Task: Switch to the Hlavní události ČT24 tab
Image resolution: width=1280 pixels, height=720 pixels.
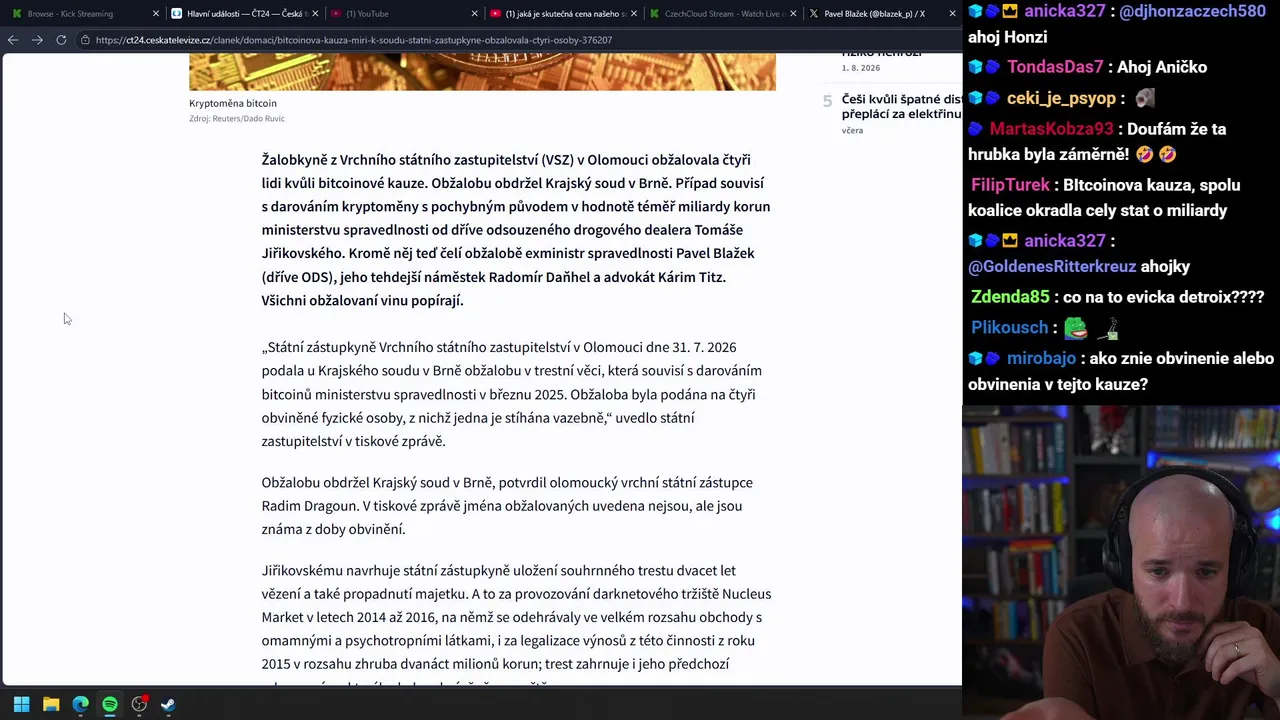Action: point(244,14)
